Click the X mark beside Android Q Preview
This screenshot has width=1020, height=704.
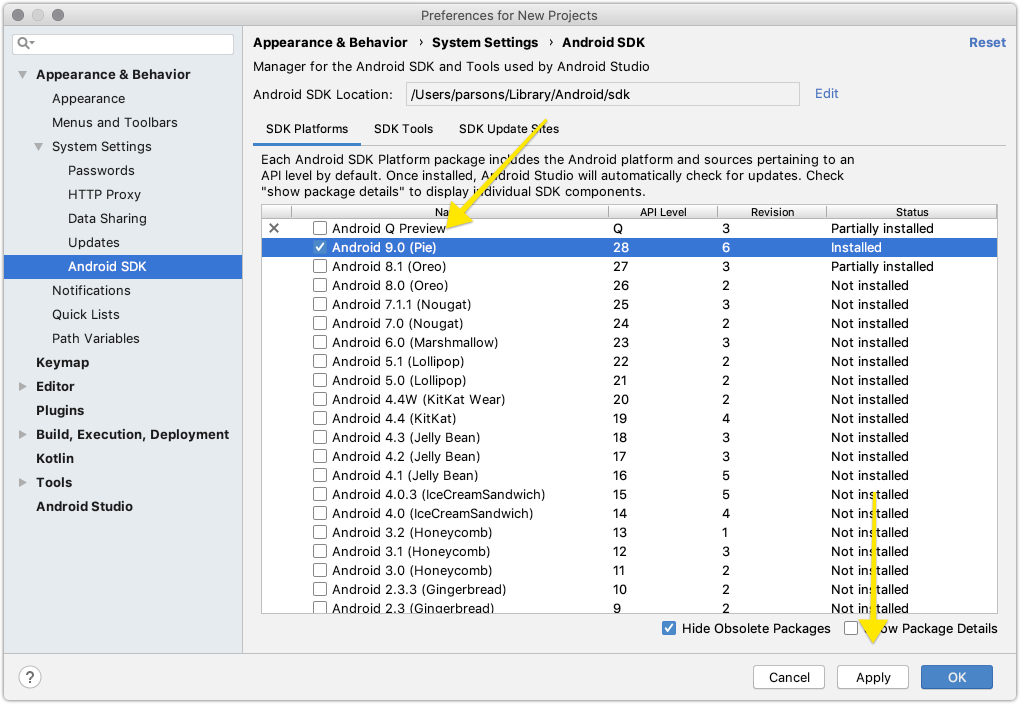[275, 228]
